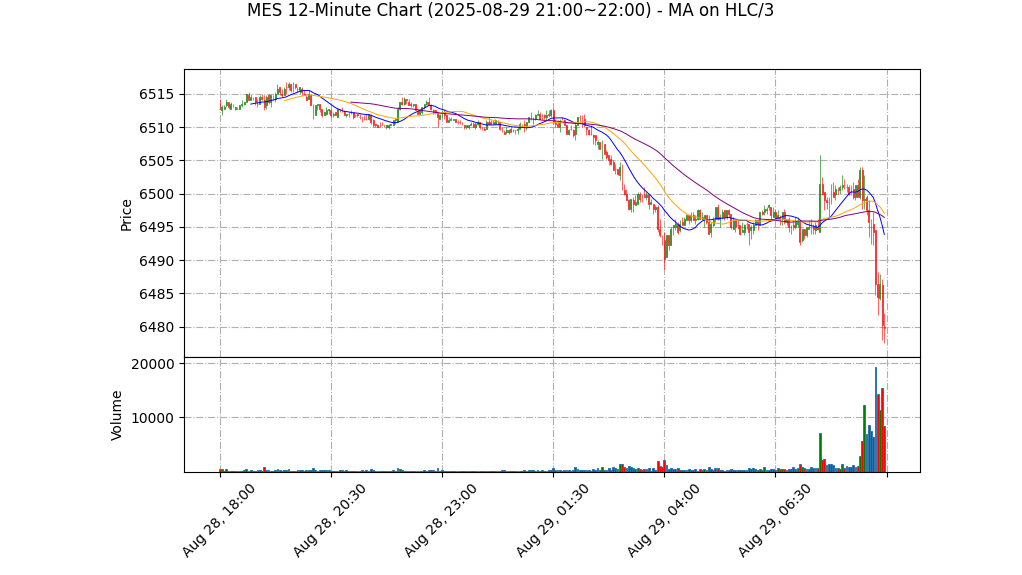Image resolution: width=1022 pixels, height=575 pixels.
Task: Click the 6485 price tick label
Action: pyautogui.click(x=156, y=294)
